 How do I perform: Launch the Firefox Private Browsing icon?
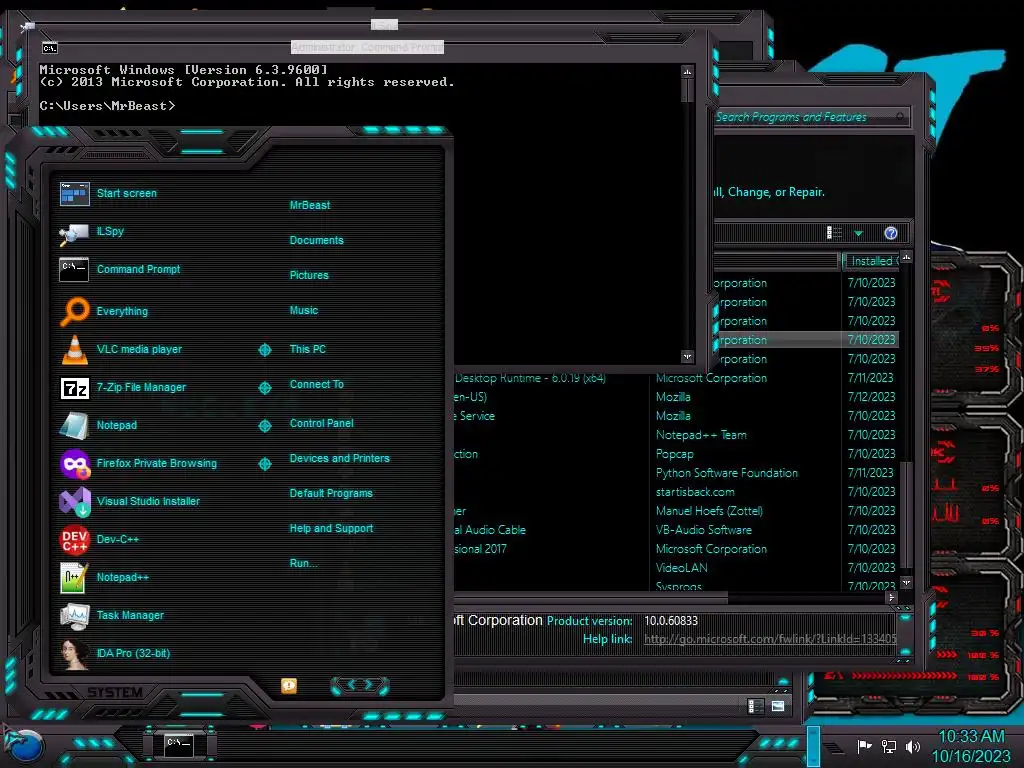pos(74,464)
